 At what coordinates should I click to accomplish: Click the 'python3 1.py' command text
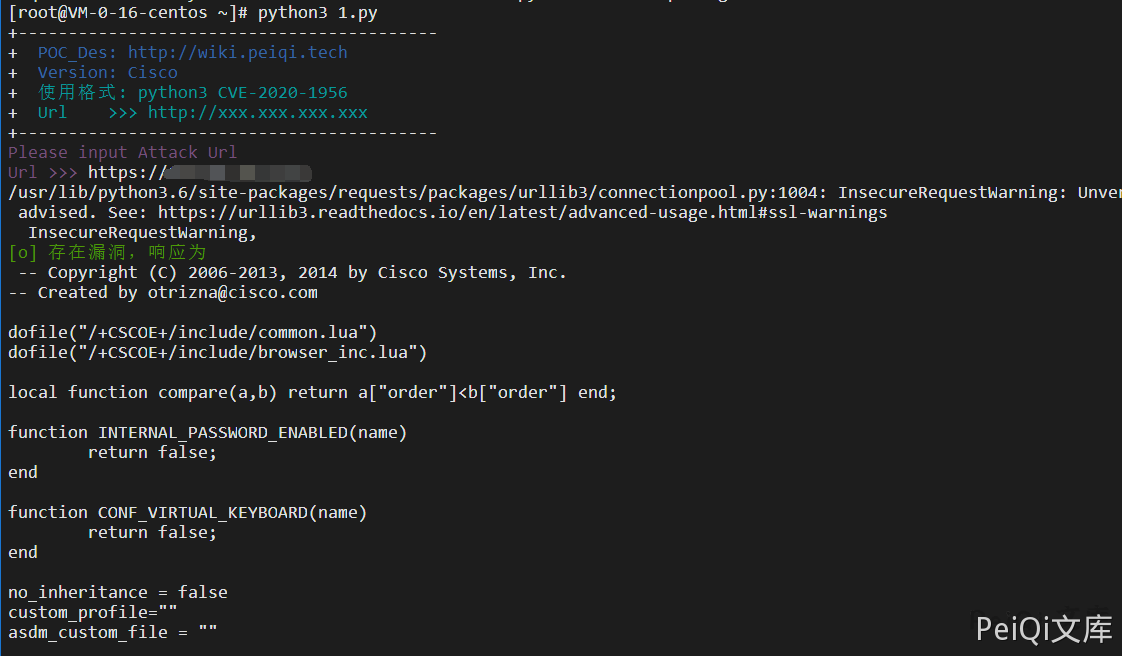coord(317,13)
